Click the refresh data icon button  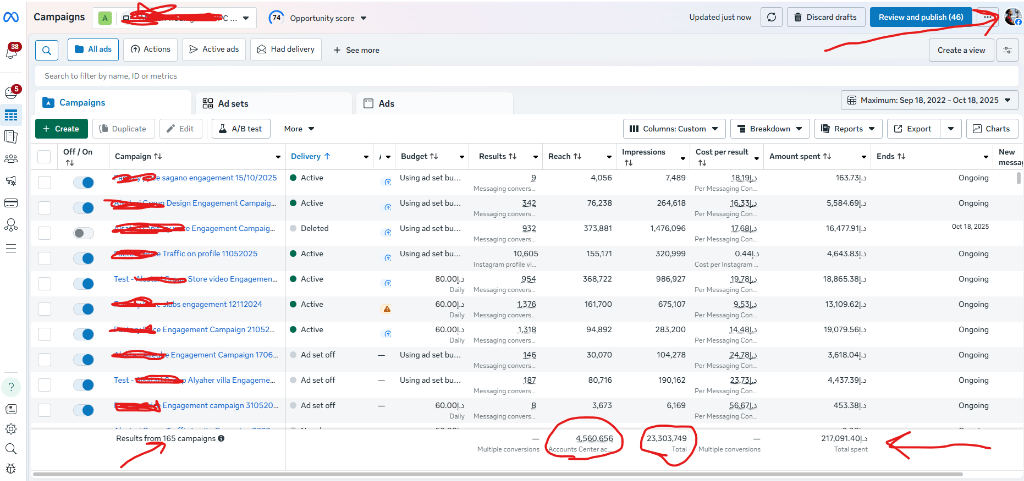point(772,17)
